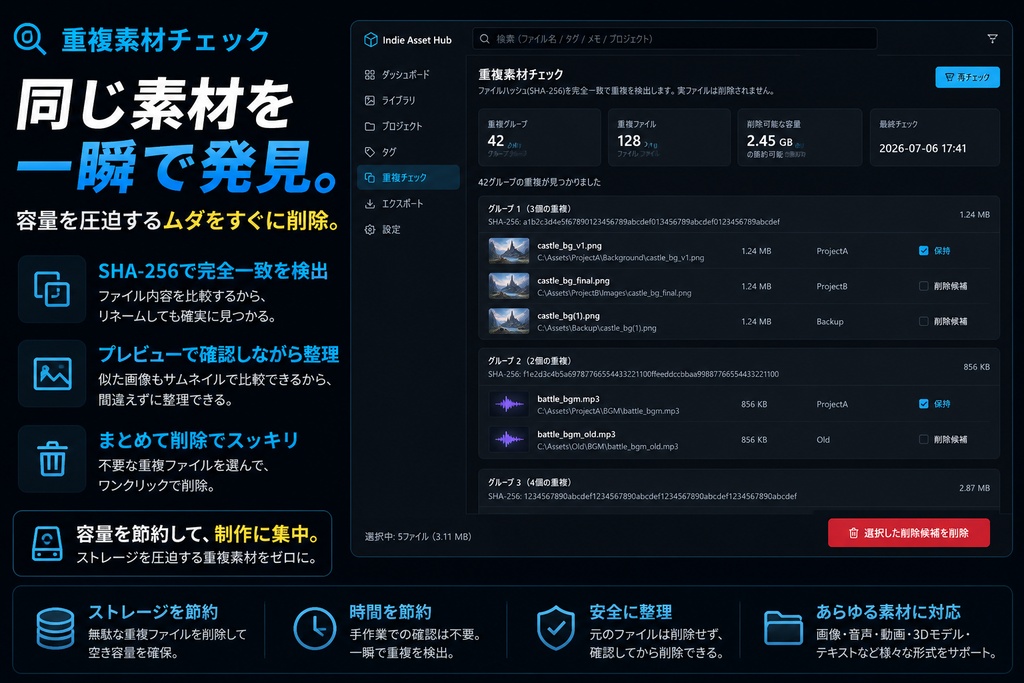Click the プロジェクト folder icon
This screenshot has height=683, width=1024.
(x=370, y=126)
